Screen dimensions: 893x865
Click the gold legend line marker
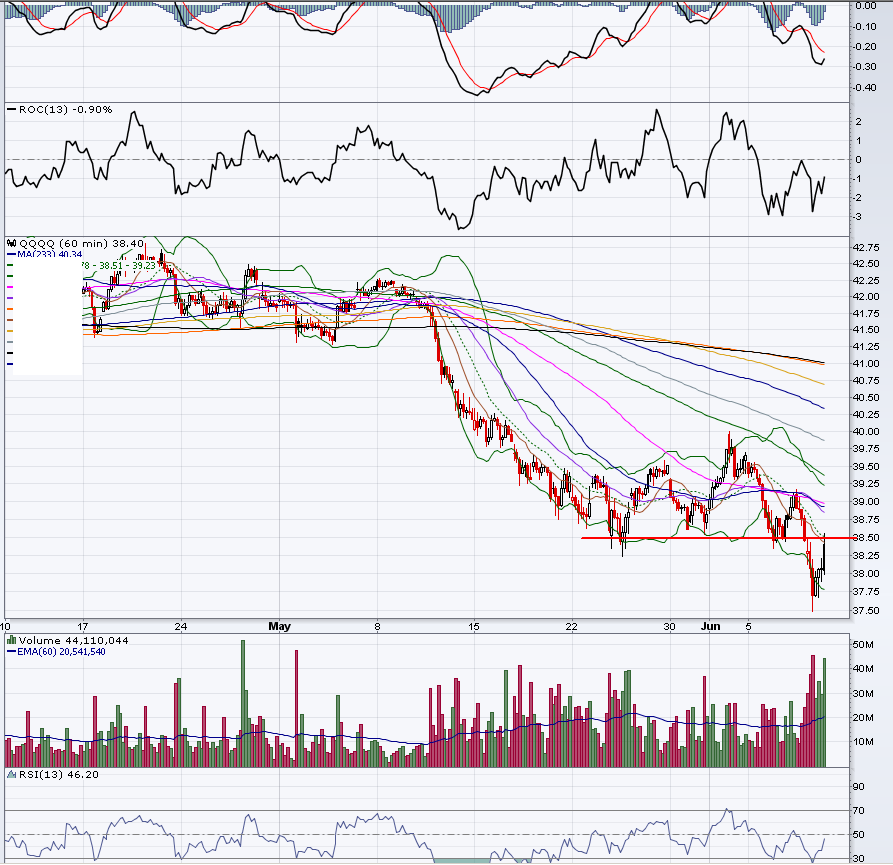[10, 331]
